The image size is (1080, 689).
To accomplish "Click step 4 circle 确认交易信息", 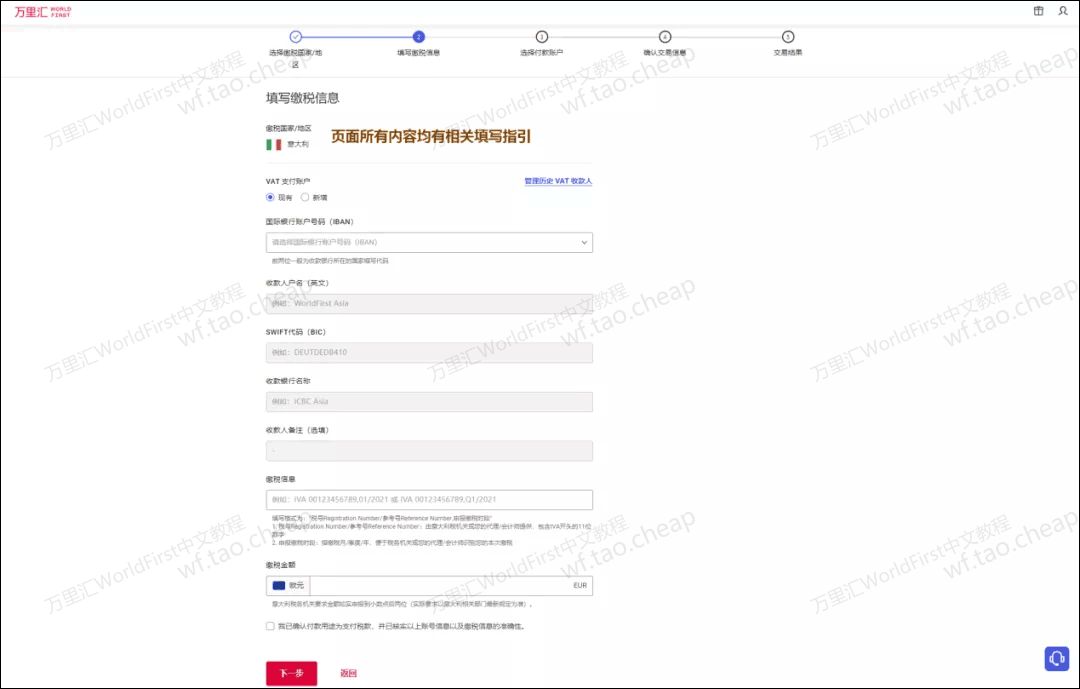I will coord(665,37).
